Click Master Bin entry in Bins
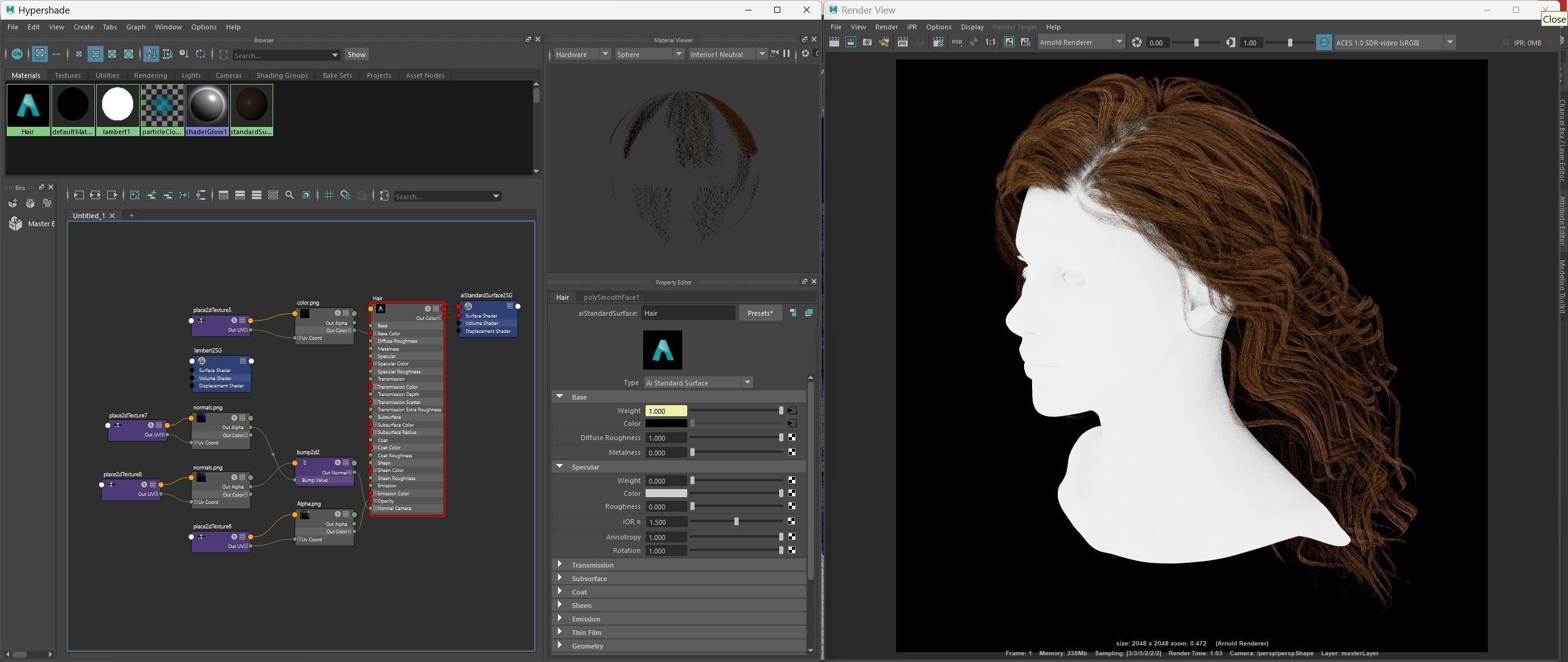The height and width of the screenshot is (662, 1568). tap(32, 224)
